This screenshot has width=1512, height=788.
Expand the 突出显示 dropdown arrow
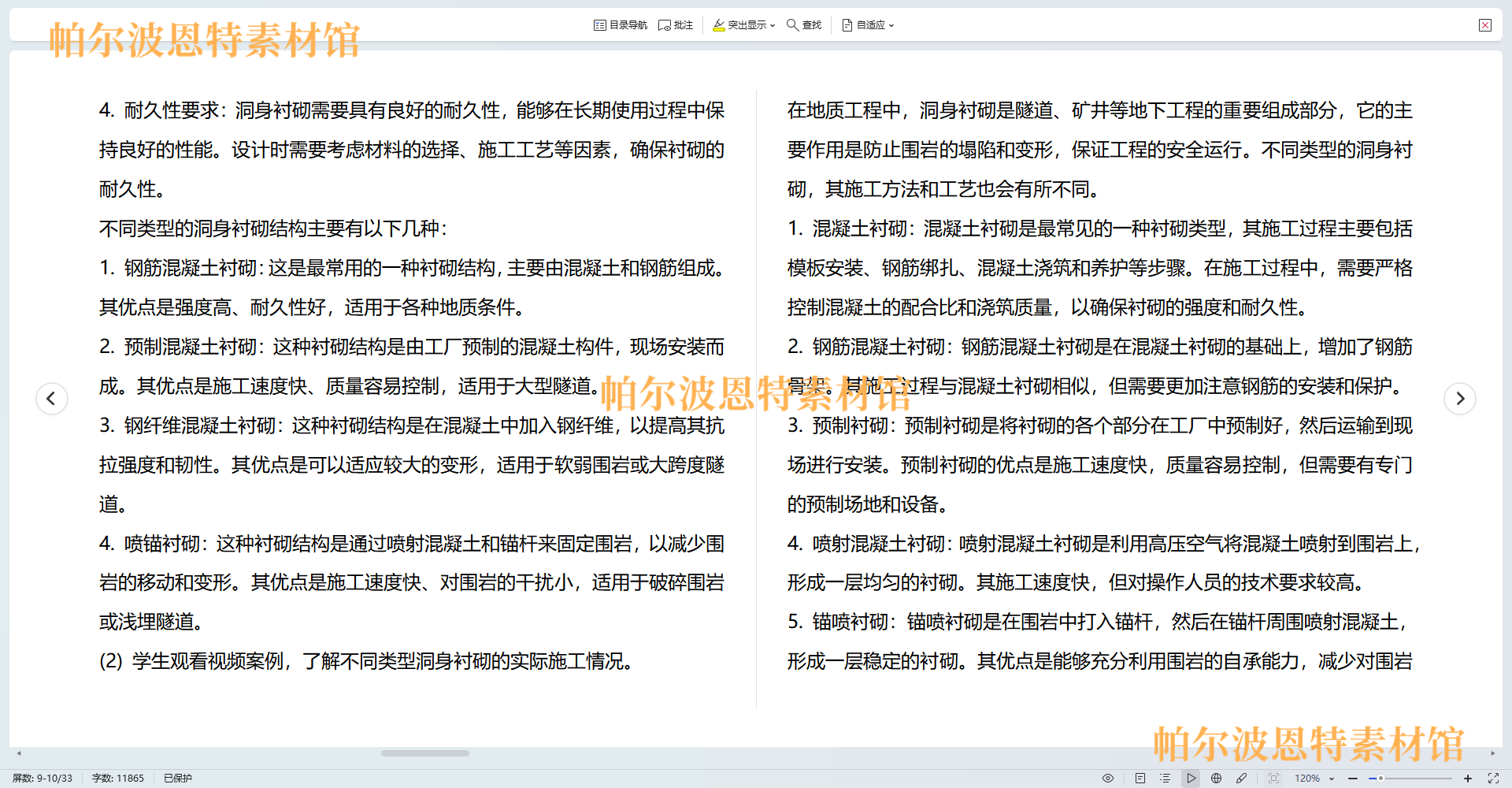click(773, 25)
